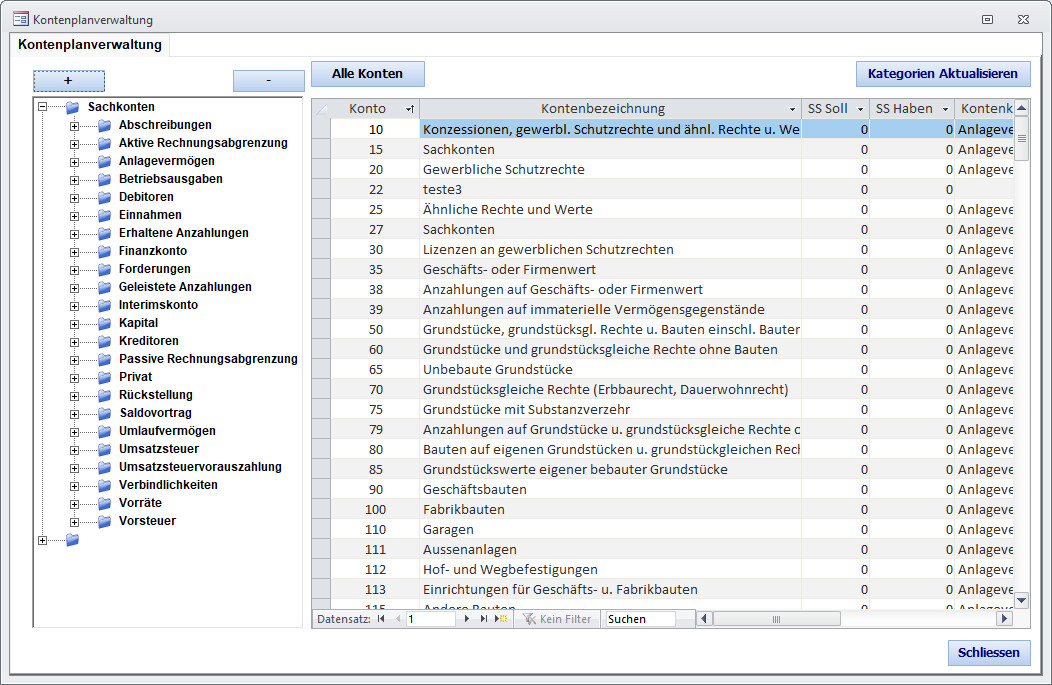
Task: Click the Alle Konten button
Action: (x=367, y=74)
